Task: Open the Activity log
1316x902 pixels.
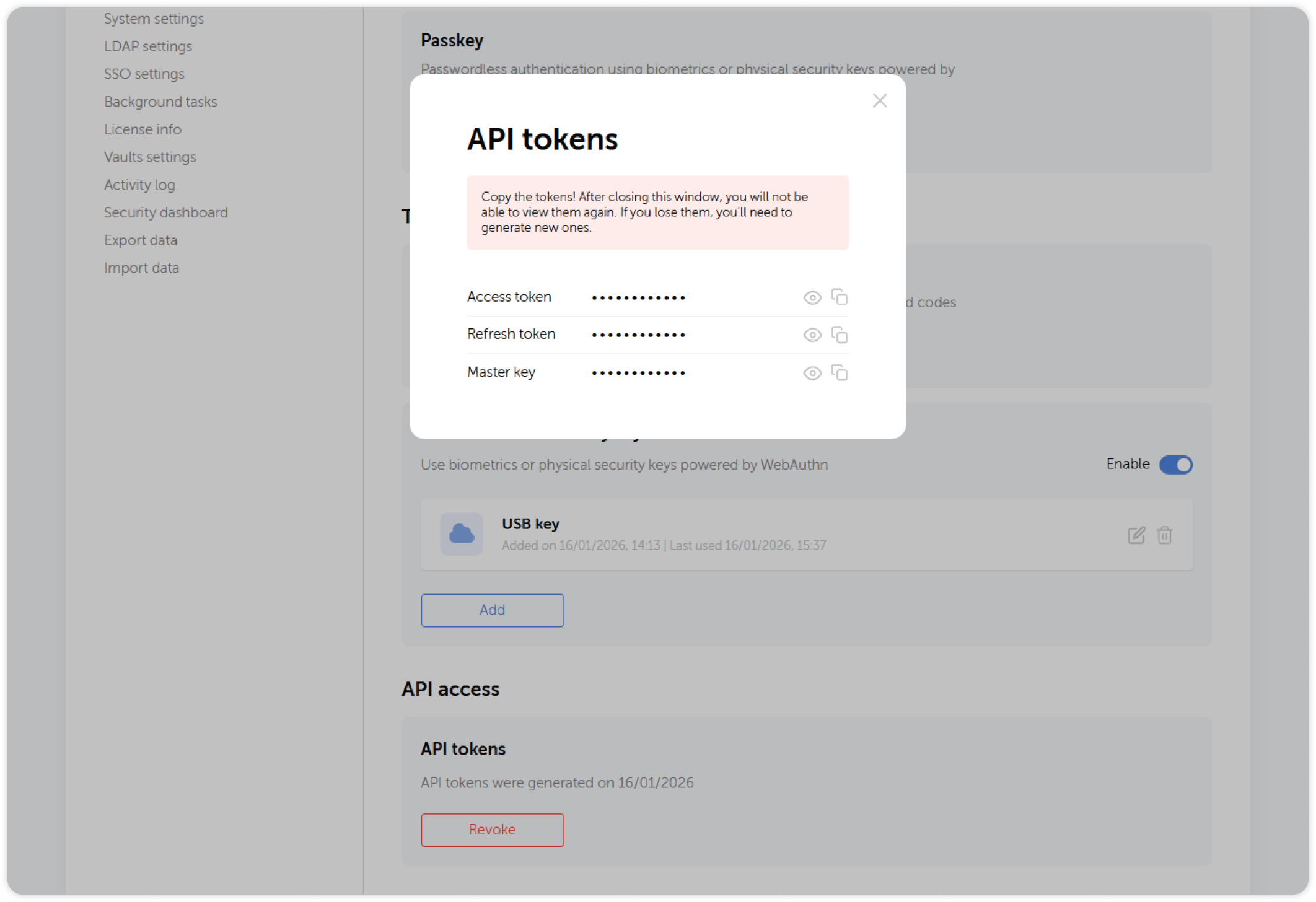Action: 139,184
